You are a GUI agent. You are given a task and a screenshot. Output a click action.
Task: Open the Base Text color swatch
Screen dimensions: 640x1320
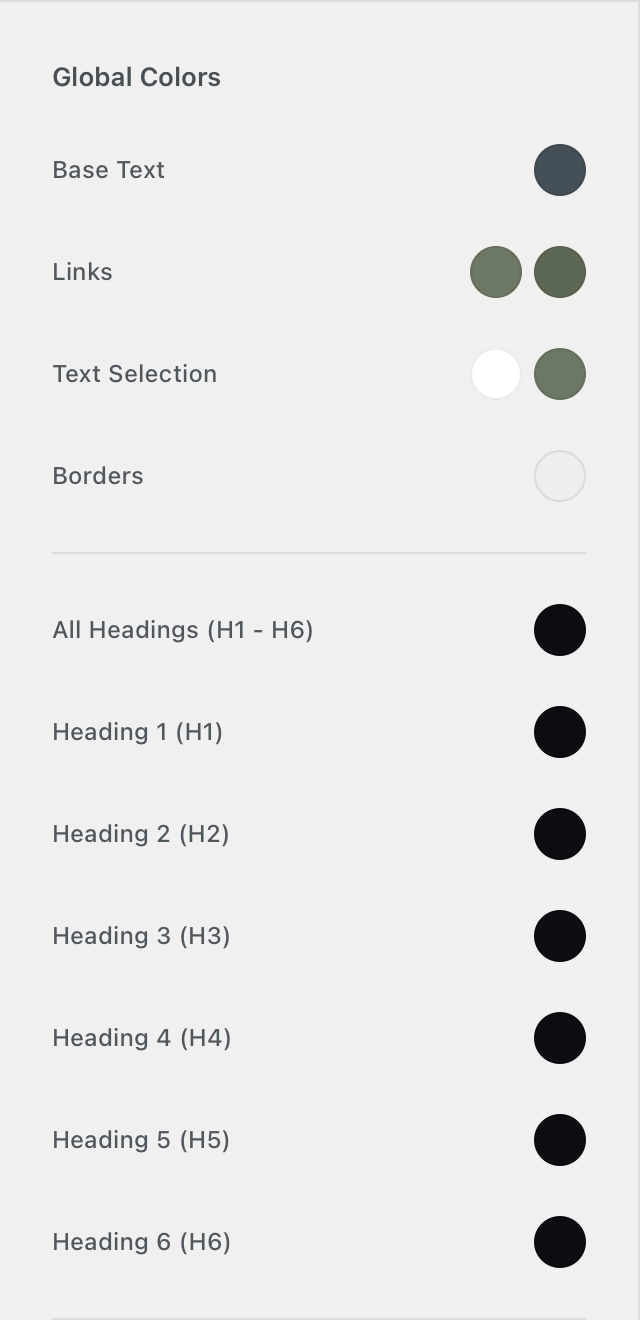(559, 170)
